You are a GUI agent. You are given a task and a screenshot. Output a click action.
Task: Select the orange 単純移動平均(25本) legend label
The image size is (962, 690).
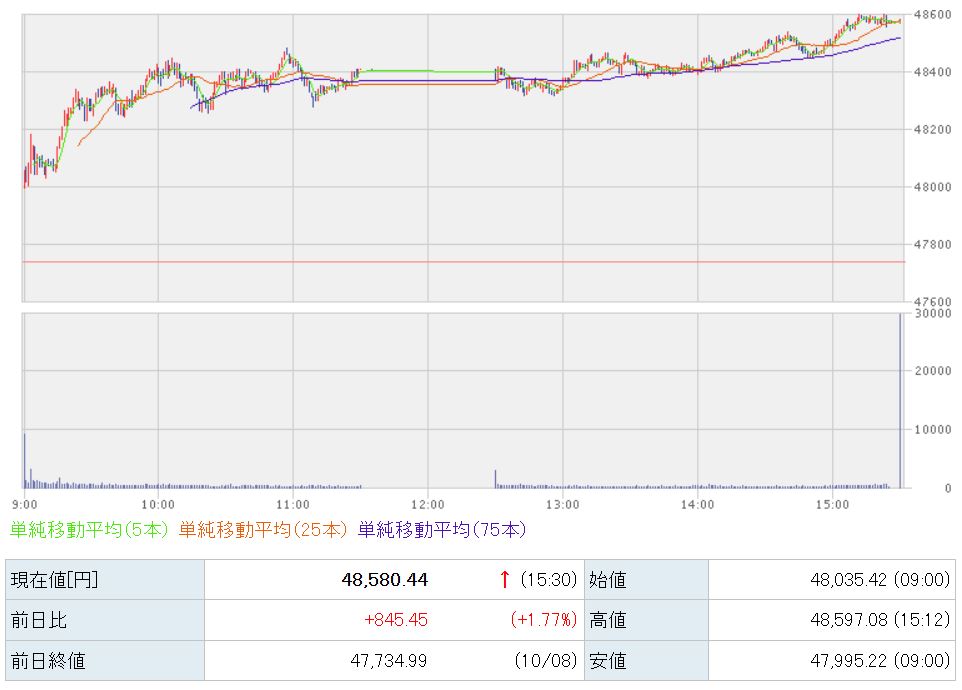coord(264,529)
